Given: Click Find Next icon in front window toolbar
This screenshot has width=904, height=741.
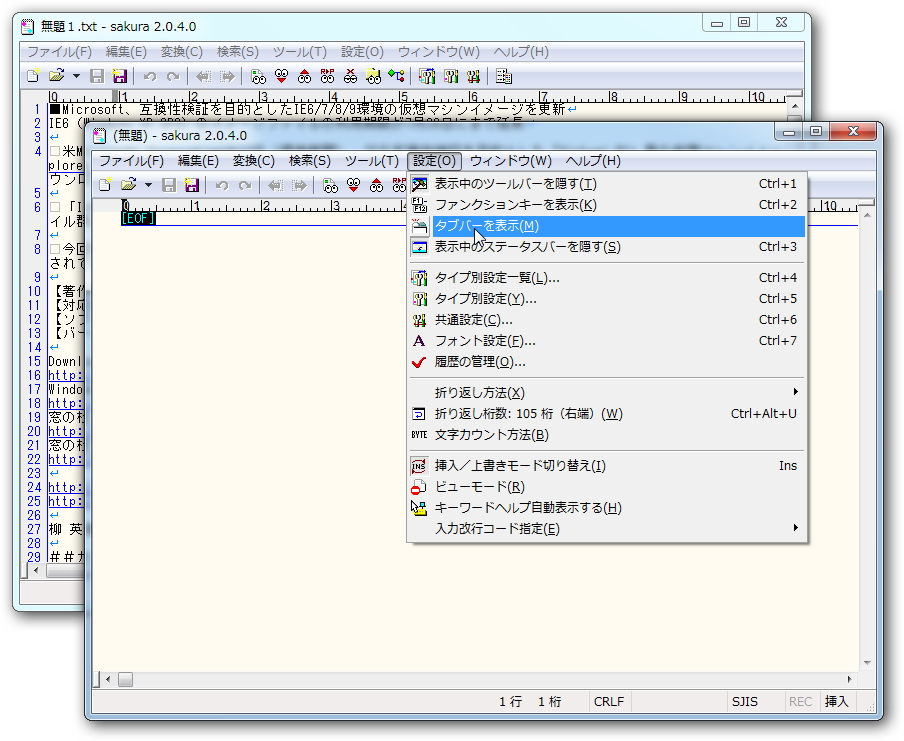Looking at the screenshot, I should 353,185.
